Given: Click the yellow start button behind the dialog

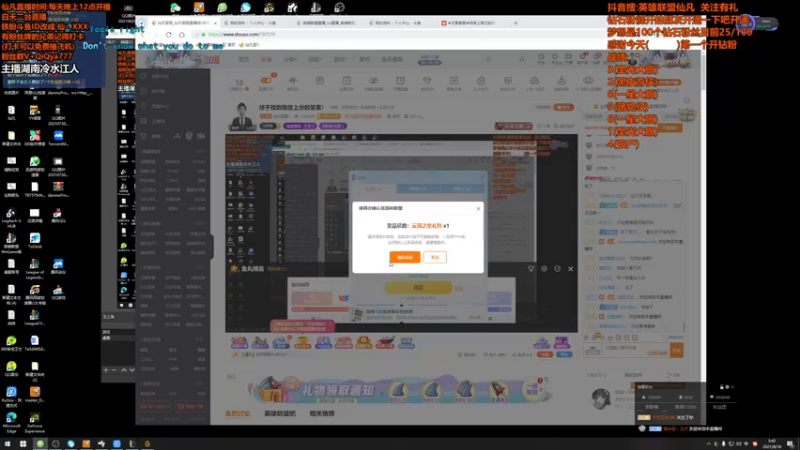Looking at the screenshot, I should point(418,288).
